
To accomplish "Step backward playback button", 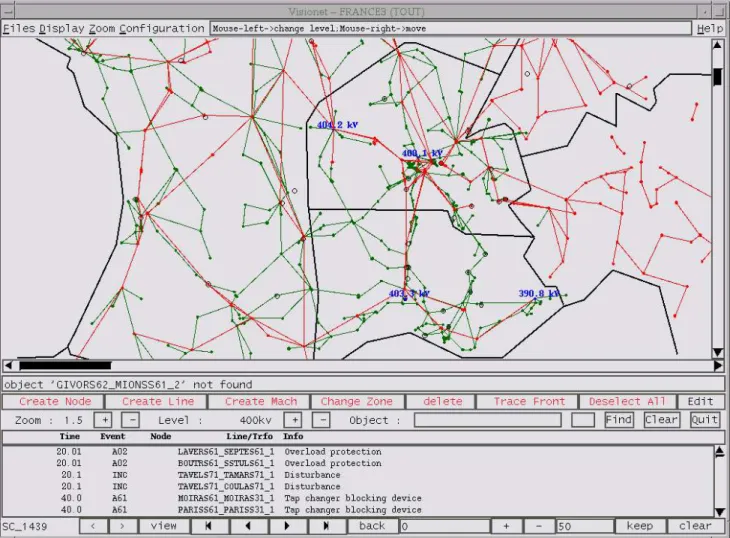I will pos(248,526).
